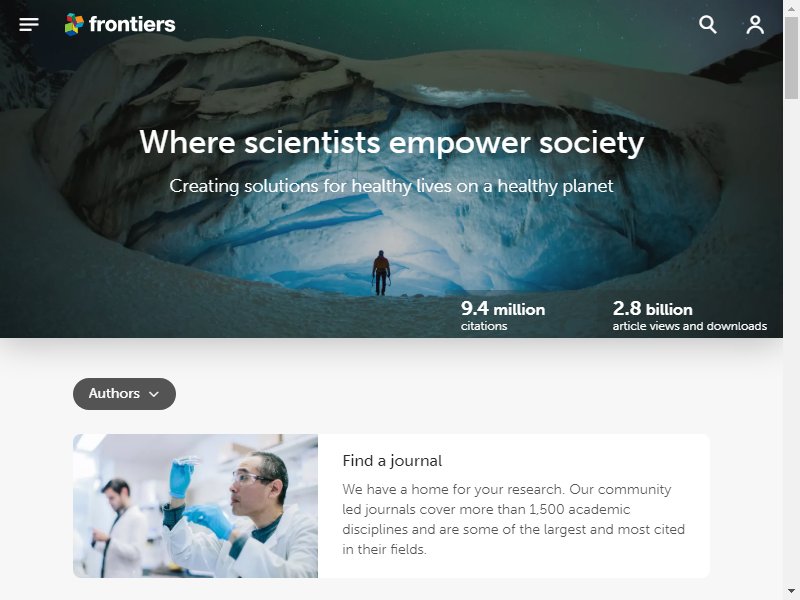Screen dimensions: 800x600
Task: Click the Find a journal description text
Action: click(513, 519)
